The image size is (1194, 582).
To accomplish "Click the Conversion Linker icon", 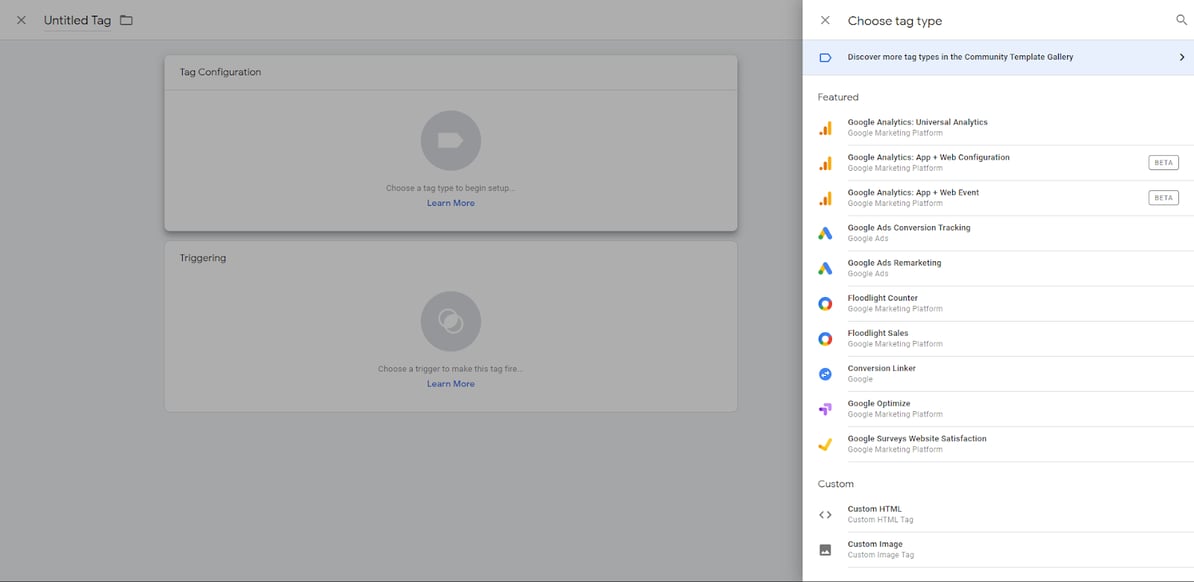I will (825, 374).
